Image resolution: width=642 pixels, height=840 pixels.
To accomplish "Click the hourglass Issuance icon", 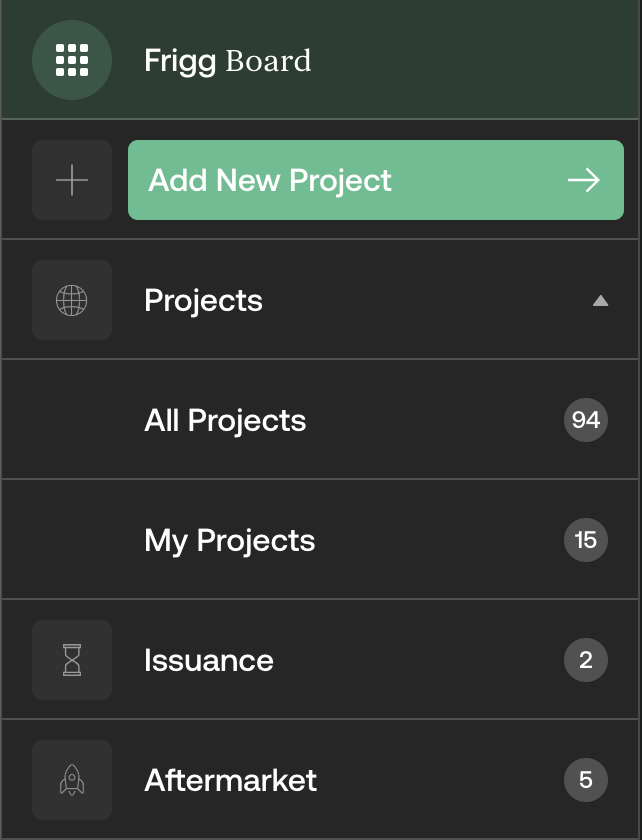I will [72, 660].
